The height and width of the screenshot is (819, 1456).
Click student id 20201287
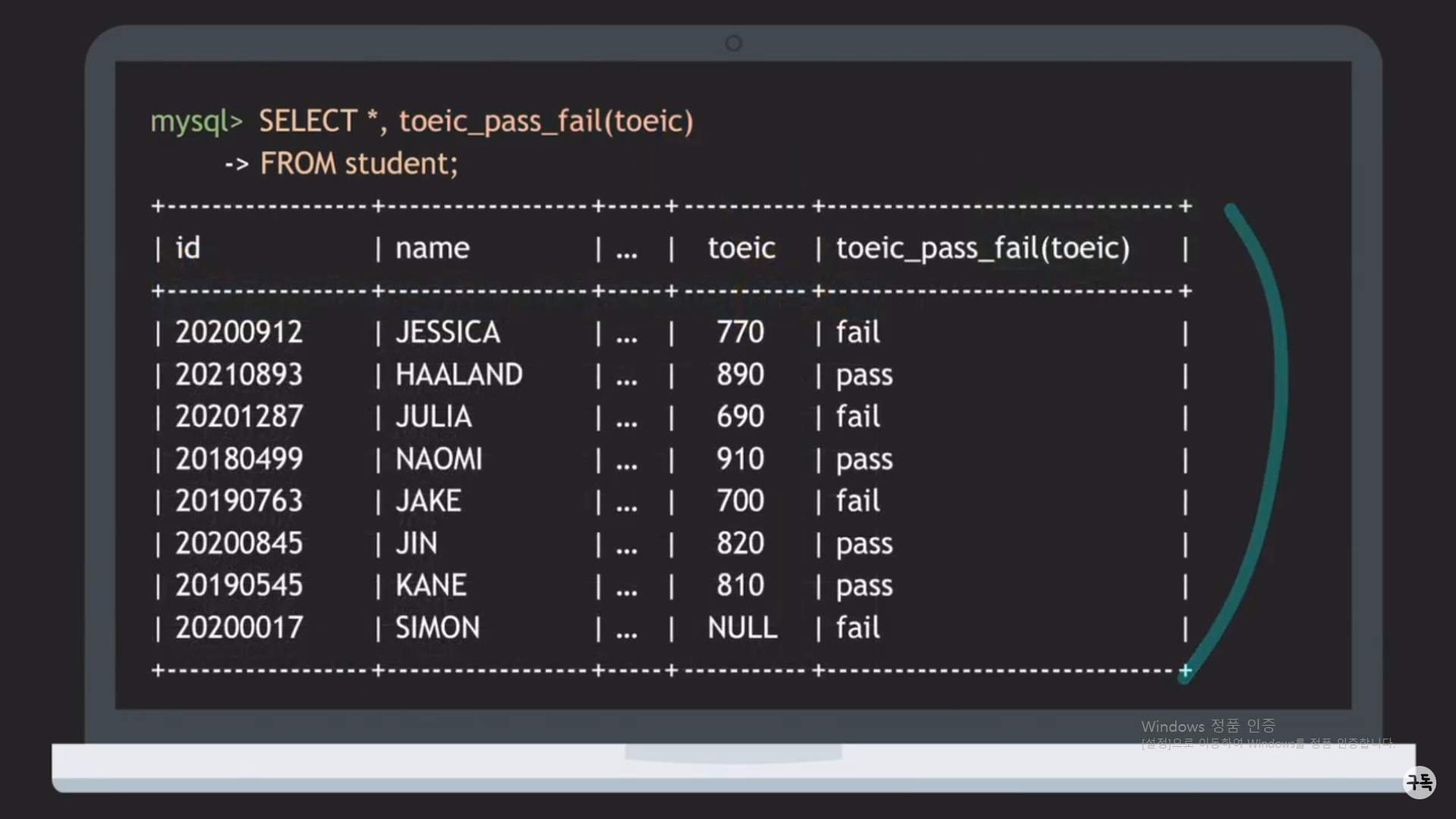click(239, 416)
